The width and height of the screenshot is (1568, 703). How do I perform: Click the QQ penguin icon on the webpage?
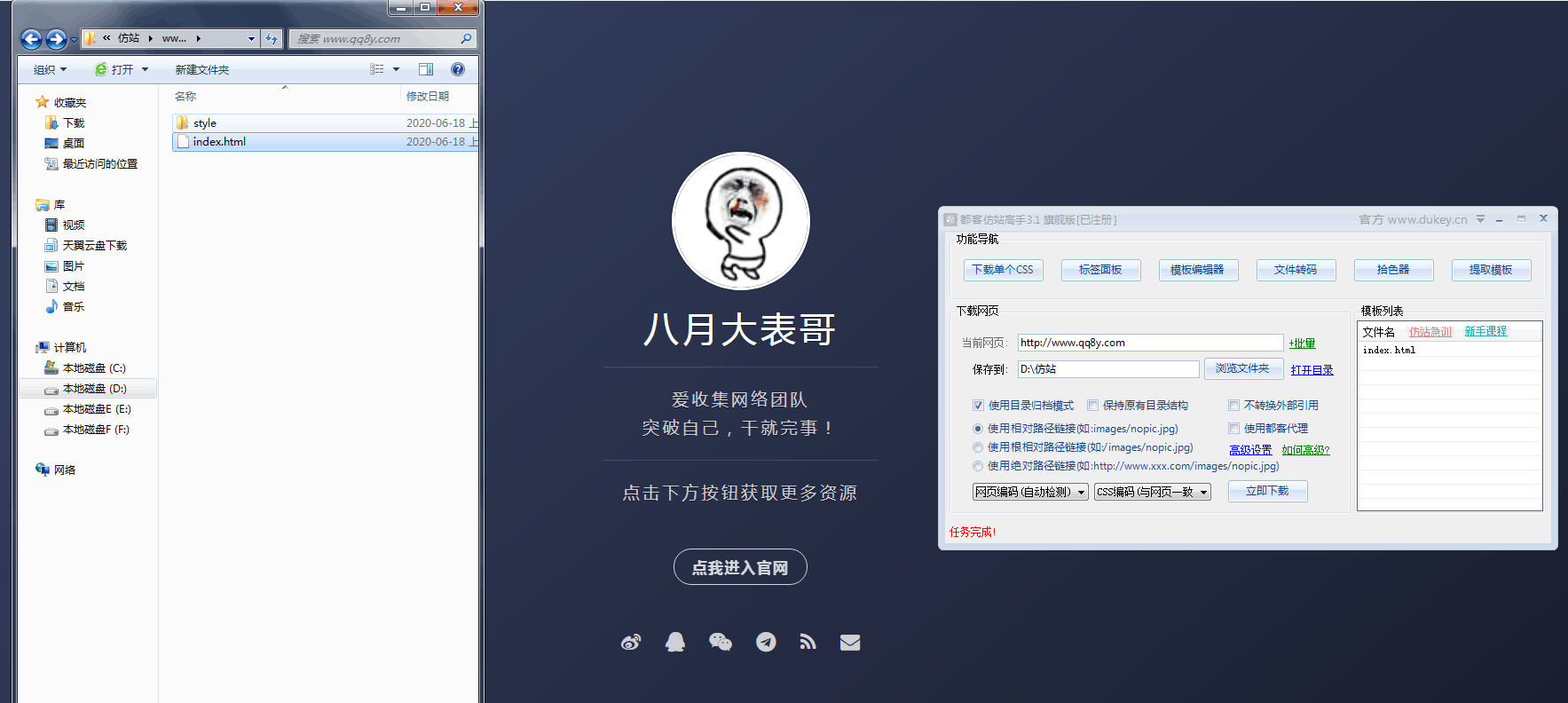coord(675,642)
